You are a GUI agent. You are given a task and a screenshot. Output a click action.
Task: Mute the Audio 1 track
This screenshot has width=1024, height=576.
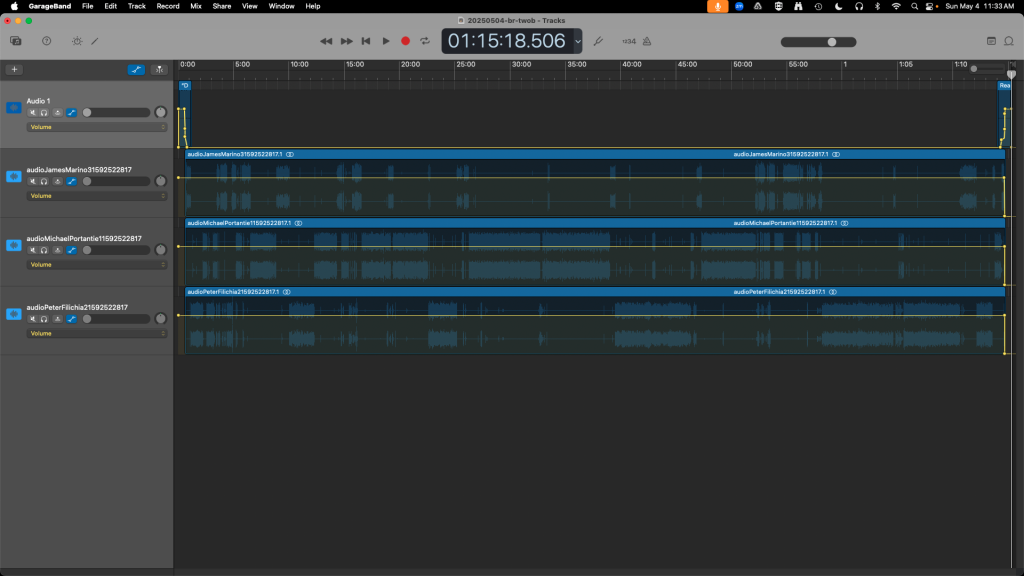point(33,113)
